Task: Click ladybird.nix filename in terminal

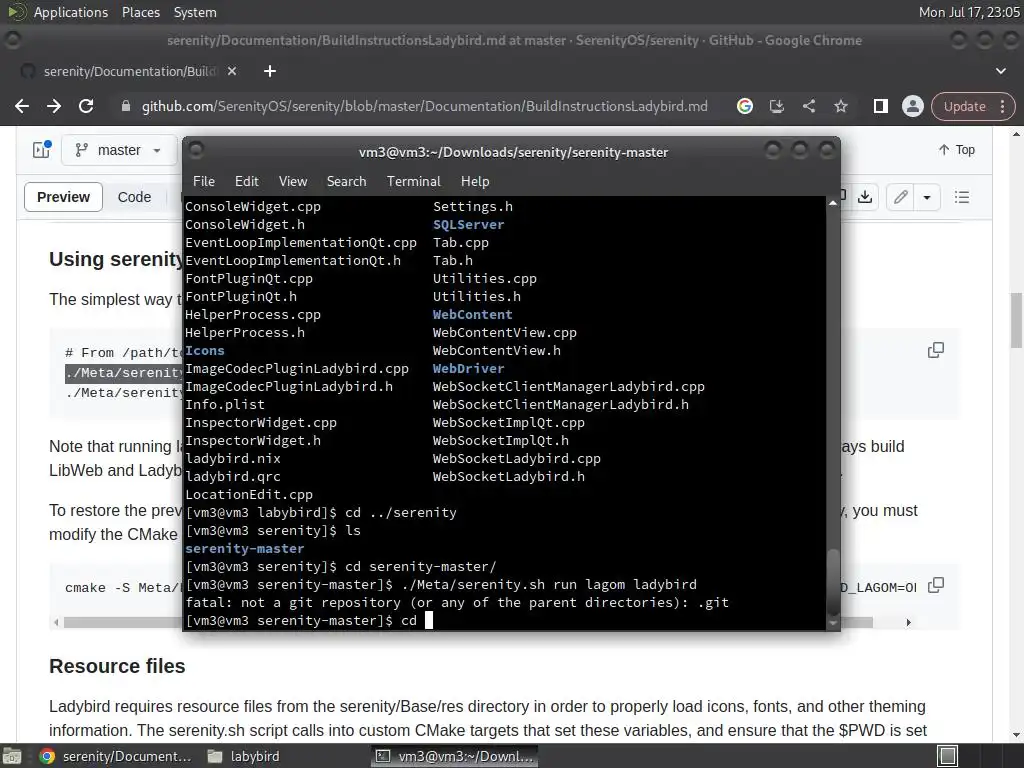Action: pyautogui.click(x=232, y=458)
